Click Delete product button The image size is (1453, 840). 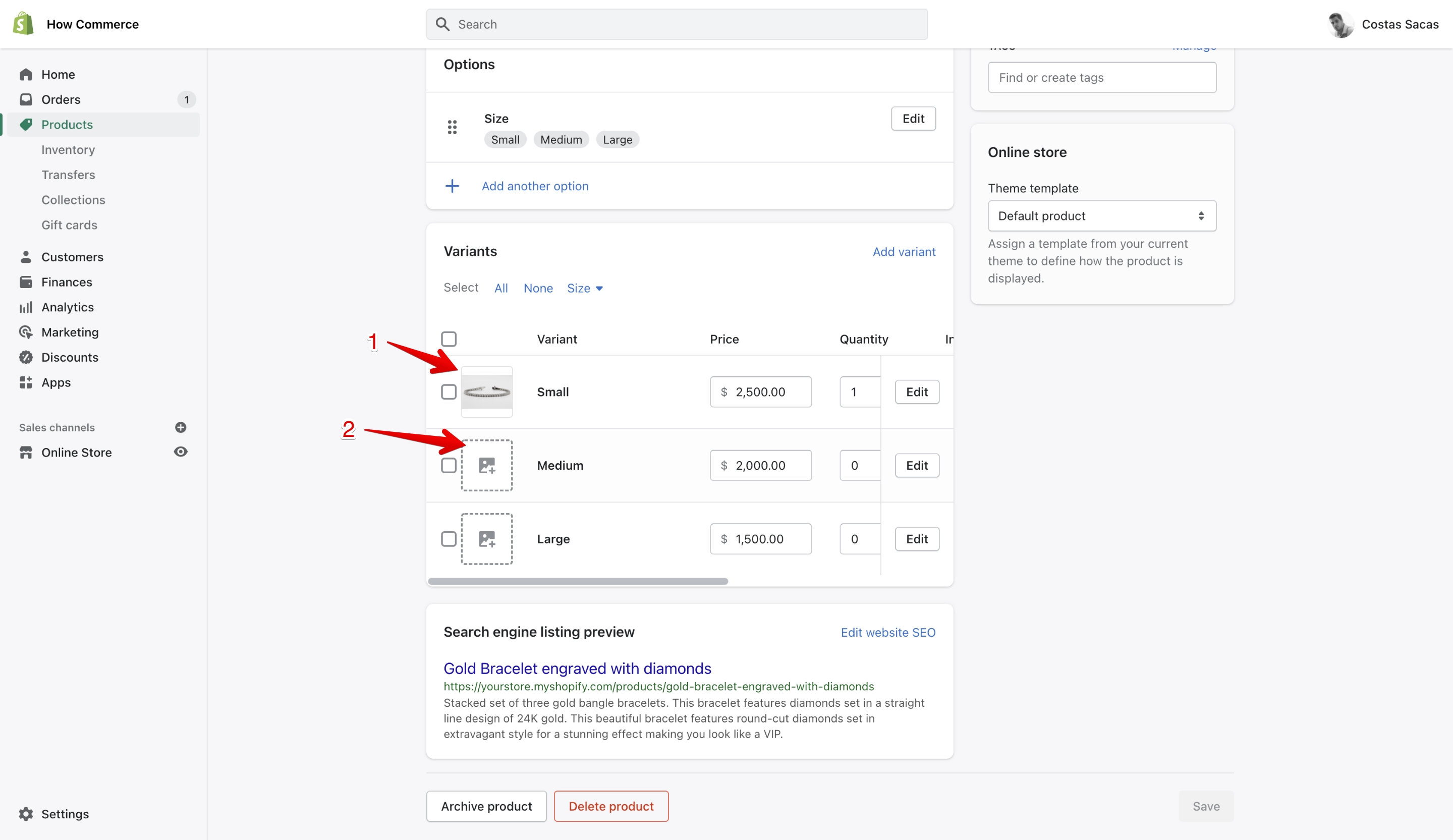point(611,806)
